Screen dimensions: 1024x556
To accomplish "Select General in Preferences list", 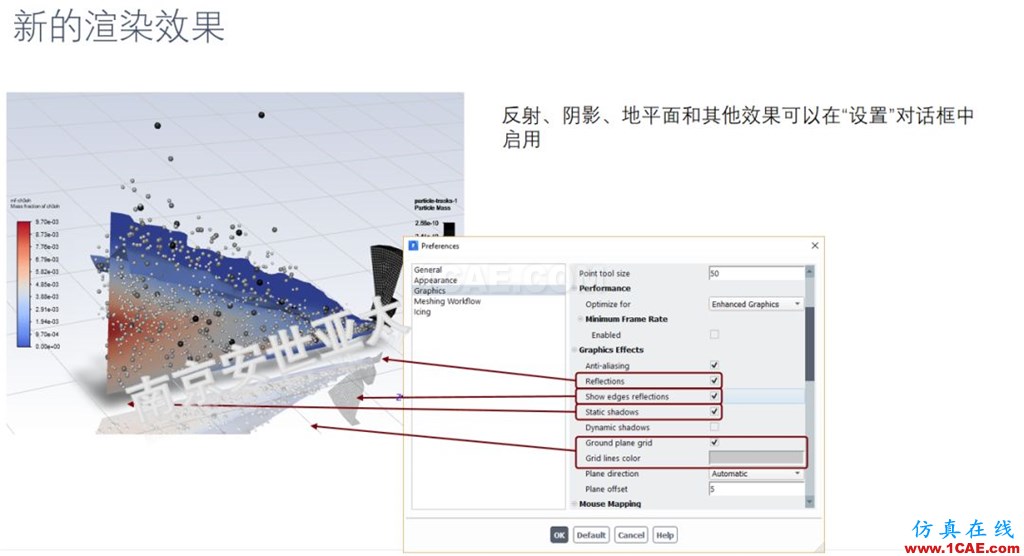I will point(428,270).
